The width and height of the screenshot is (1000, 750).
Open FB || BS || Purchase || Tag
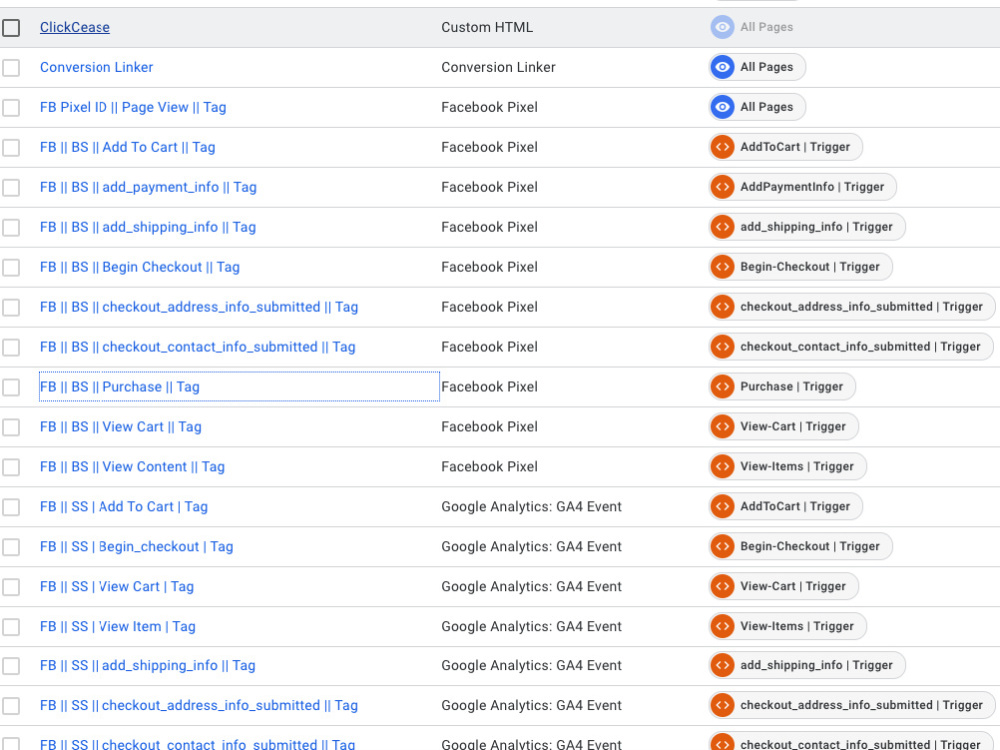click(120, 386)
